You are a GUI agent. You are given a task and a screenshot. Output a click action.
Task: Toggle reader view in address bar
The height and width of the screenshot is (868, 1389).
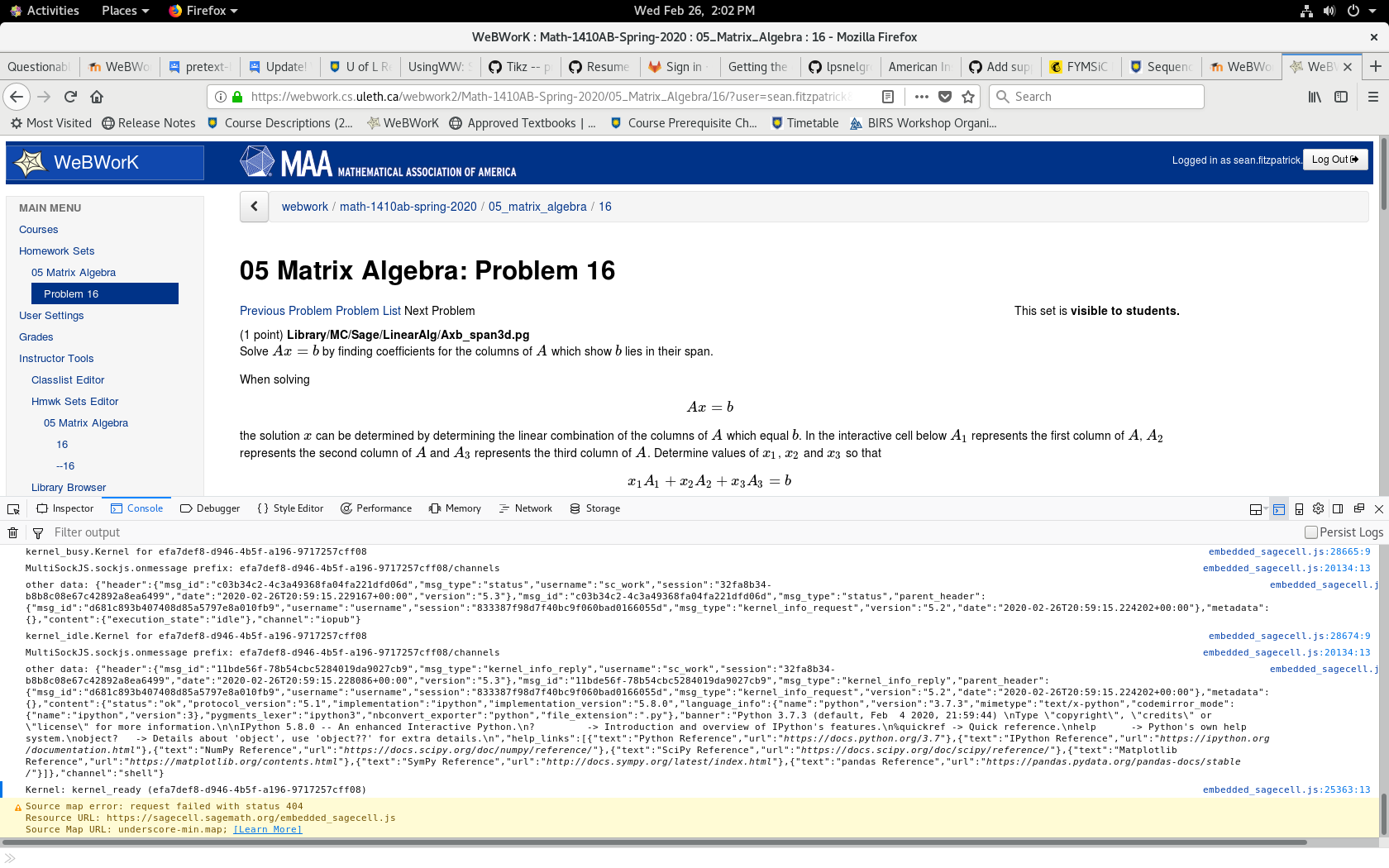[888, 97]
